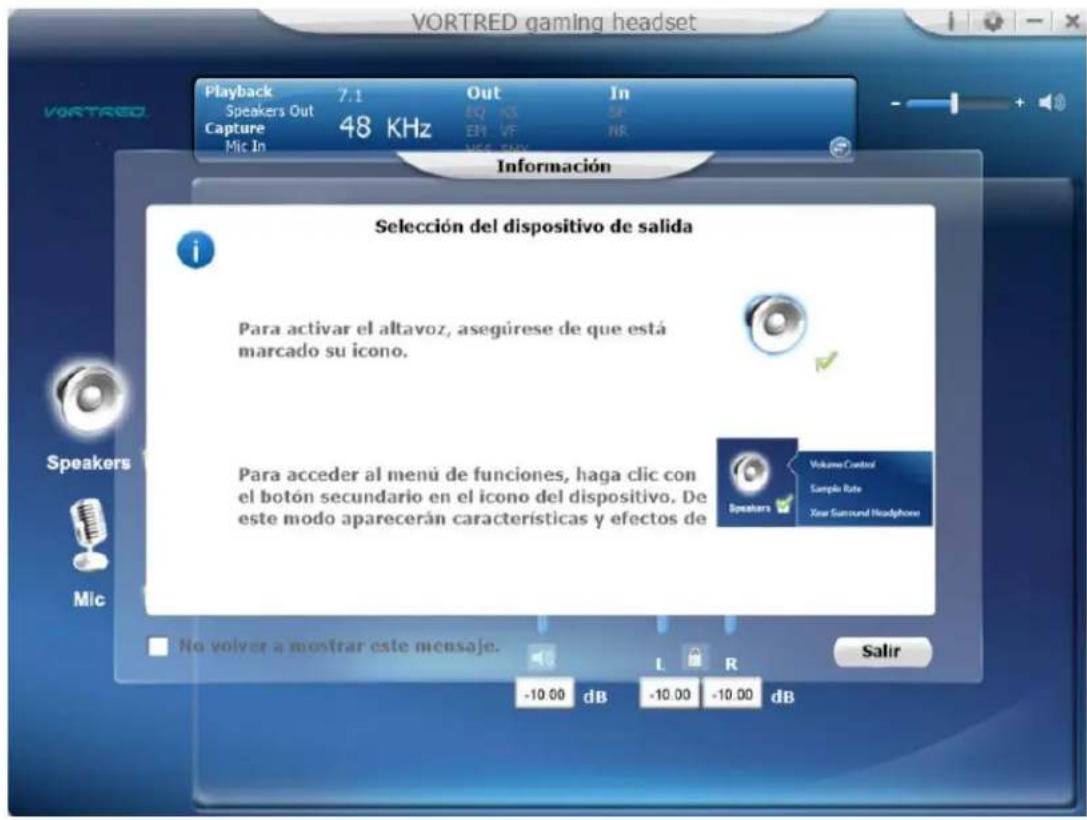This screenshot has width=1087, height=820.
Task: Click right channel R dB field
Action: [x=732, y=694]
